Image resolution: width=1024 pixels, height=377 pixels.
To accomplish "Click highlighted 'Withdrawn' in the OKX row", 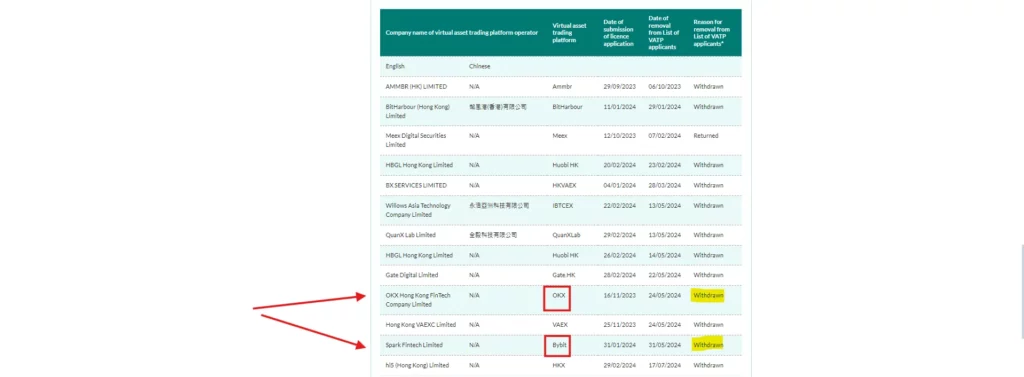I will pos(709,295).
